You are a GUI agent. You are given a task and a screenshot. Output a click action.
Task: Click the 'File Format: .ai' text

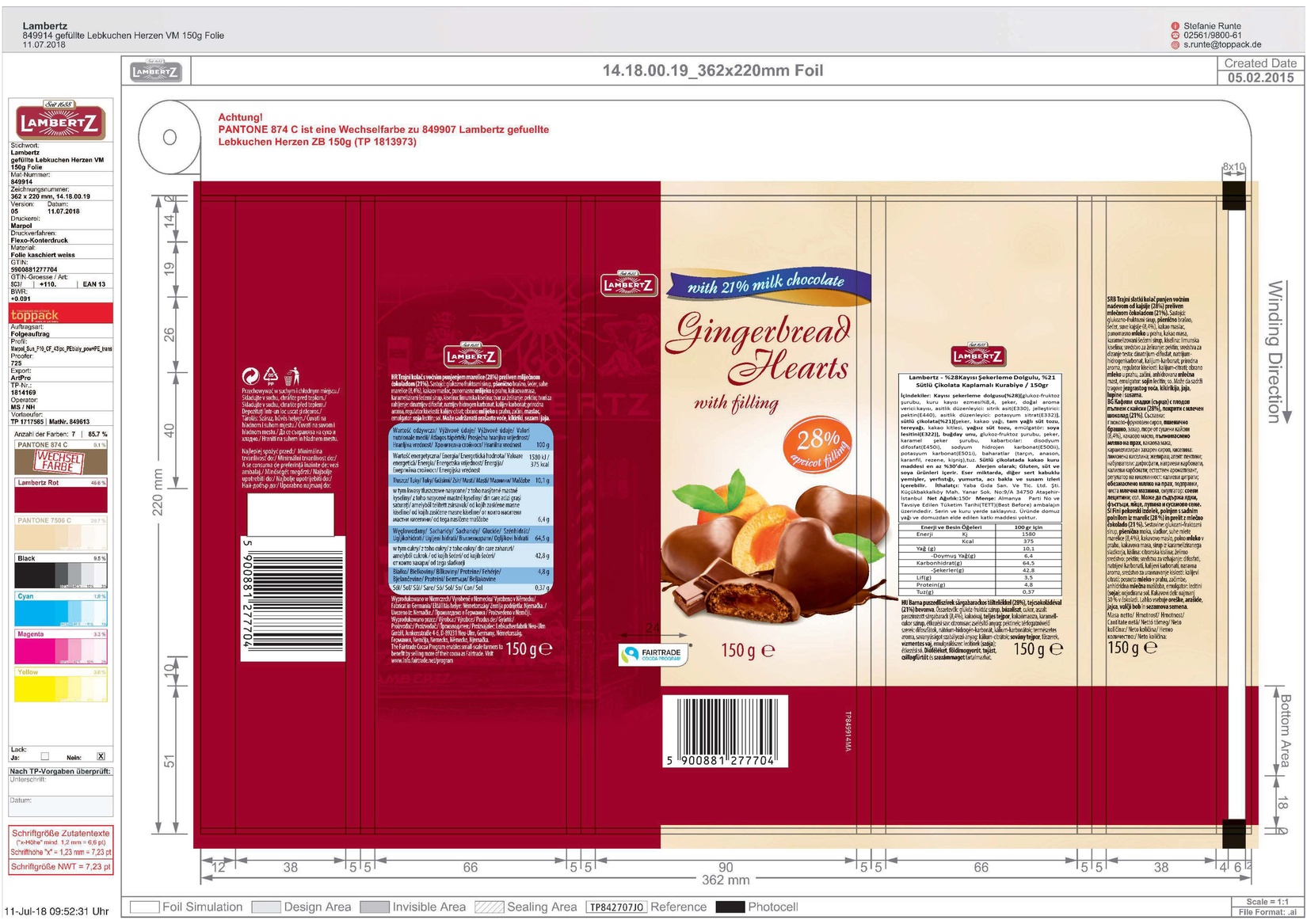coord(1267,912)
